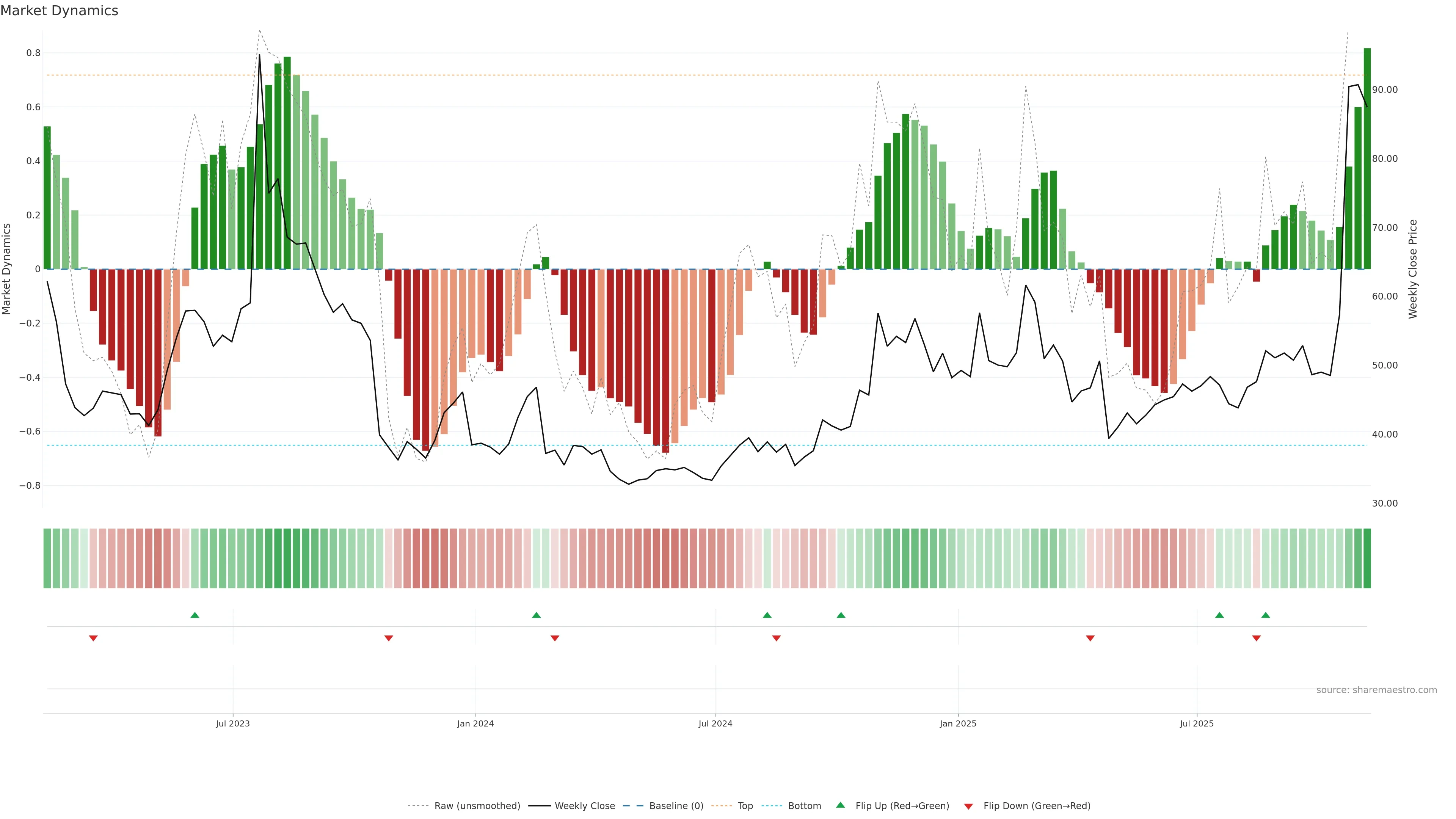Click the Weekly Close Price axis title
Viewport: 1456px width, 819px height.
pyautogui.click(x=1412, y=269)
